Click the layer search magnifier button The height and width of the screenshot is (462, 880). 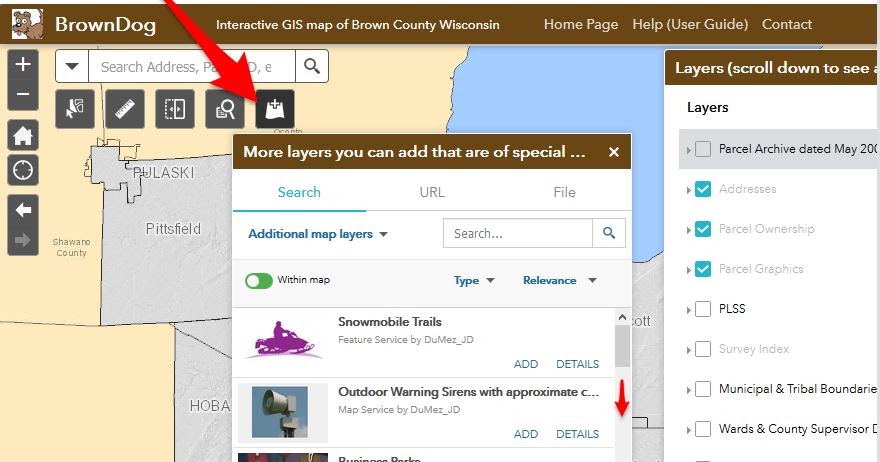[x=609, y=233]
